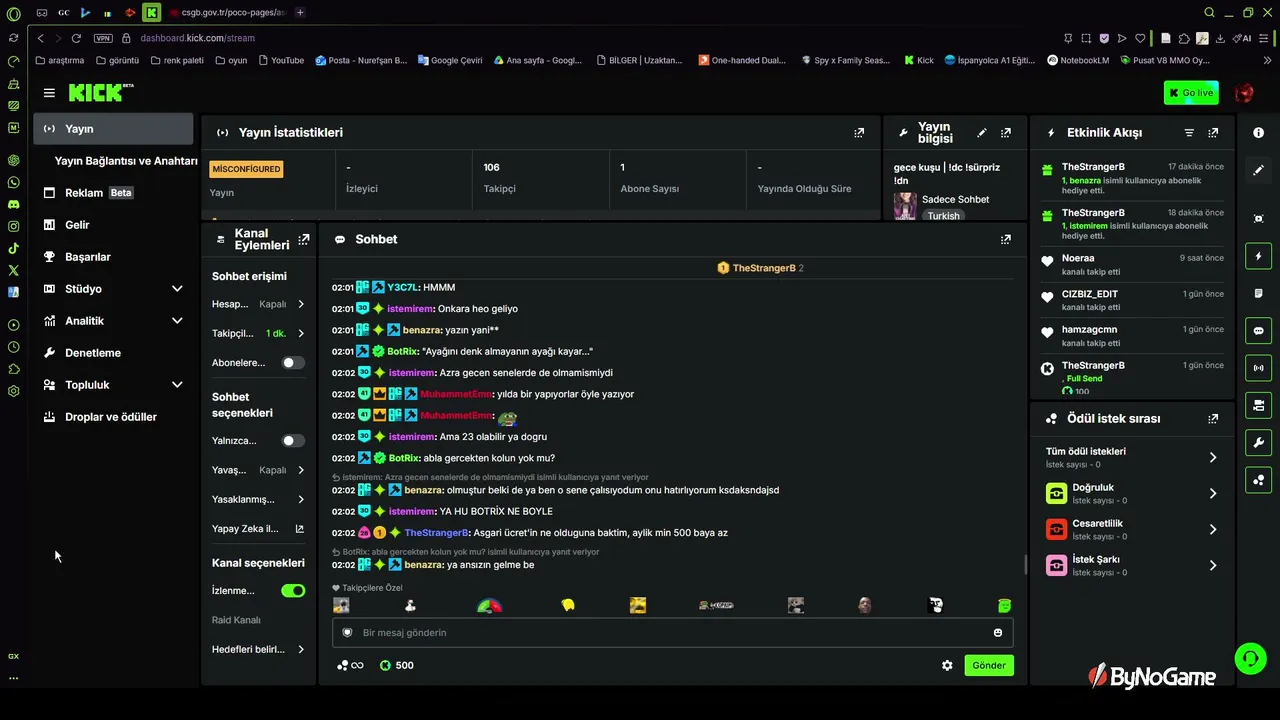Edit the Yayın bilgisi stream info
This screenshot has width=1280, height=720.
coord(982,132)
